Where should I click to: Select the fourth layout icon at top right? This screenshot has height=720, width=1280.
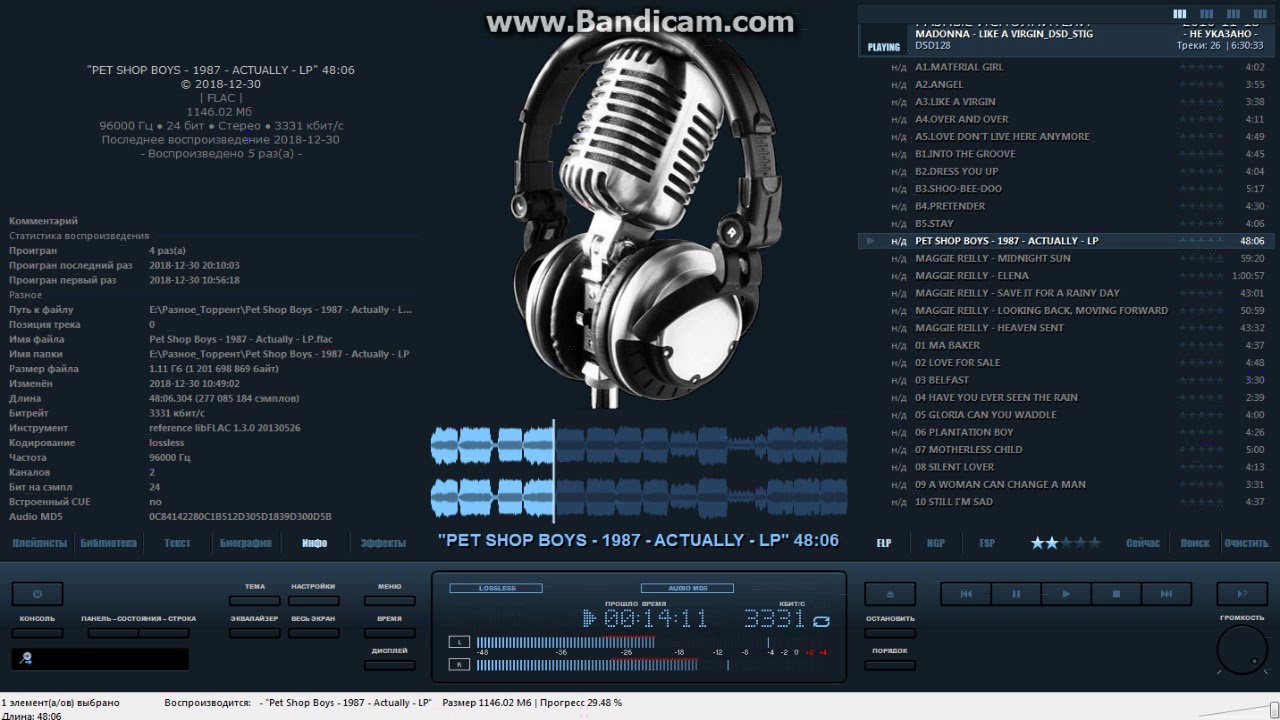(1258, 14)
